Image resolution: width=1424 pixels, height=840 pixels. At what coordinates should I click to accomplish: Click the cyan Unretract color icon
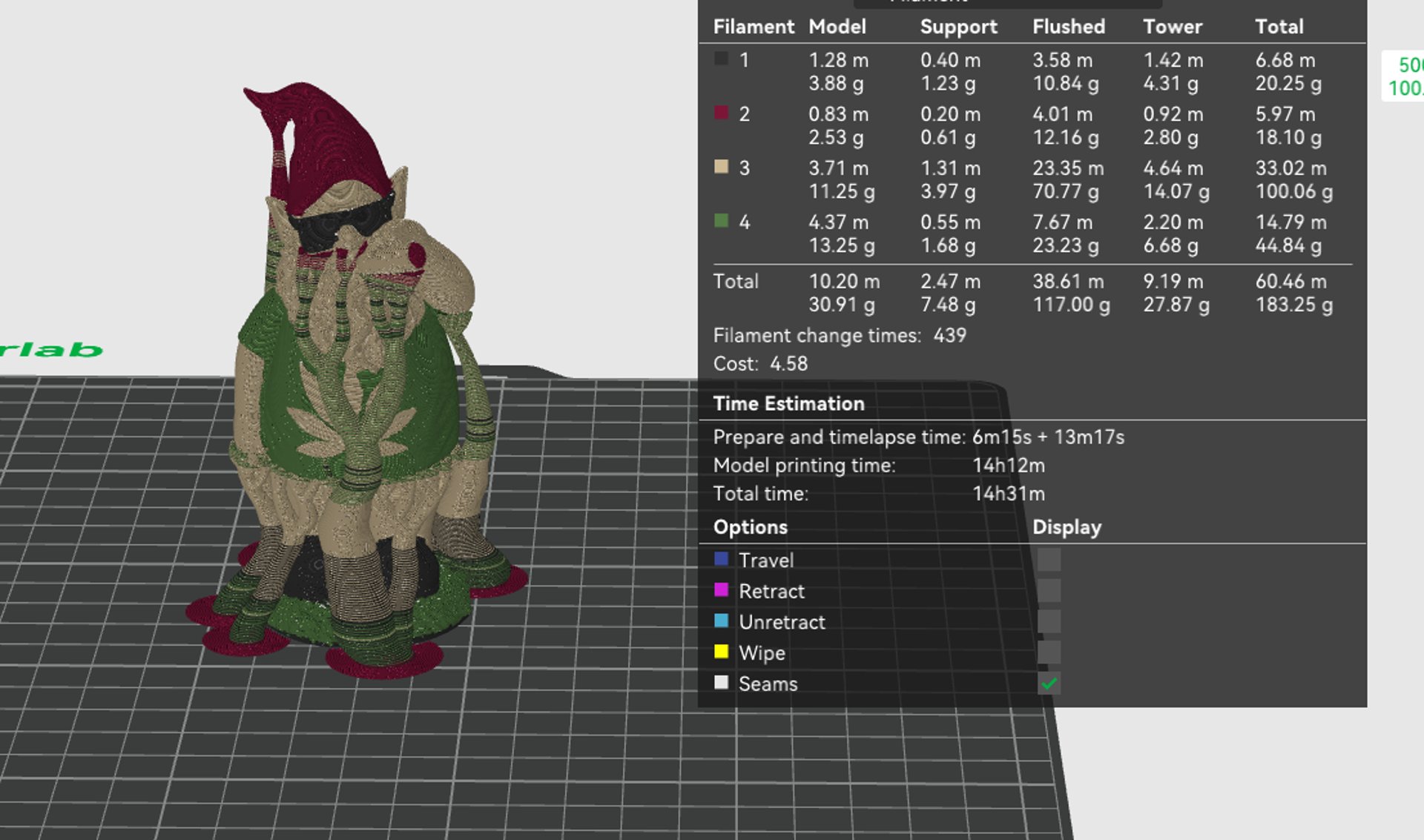(x=721, y=621)
